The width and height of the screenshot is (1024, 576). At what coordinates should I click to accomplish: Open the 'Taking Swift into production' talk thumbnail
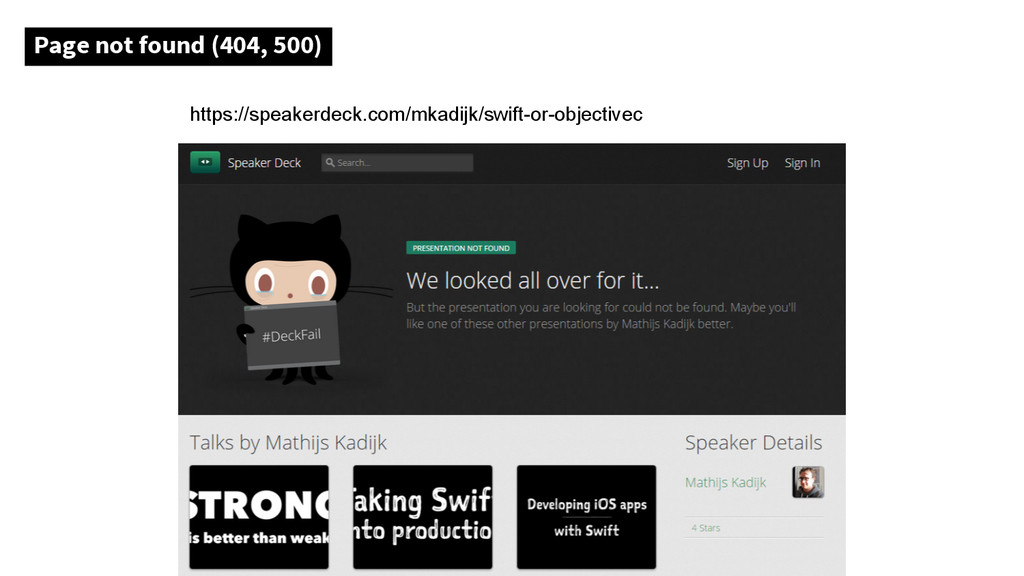tap(423, 517)
